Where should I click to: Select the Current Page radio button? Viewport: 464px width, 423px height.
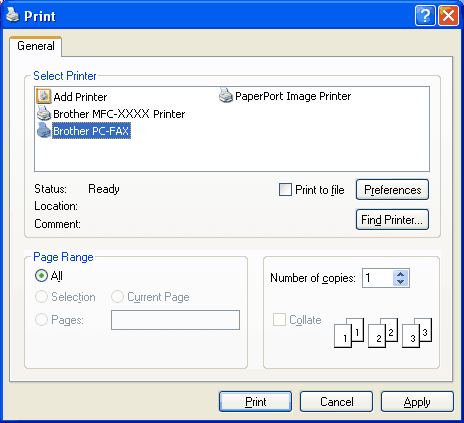click(117, 296)
